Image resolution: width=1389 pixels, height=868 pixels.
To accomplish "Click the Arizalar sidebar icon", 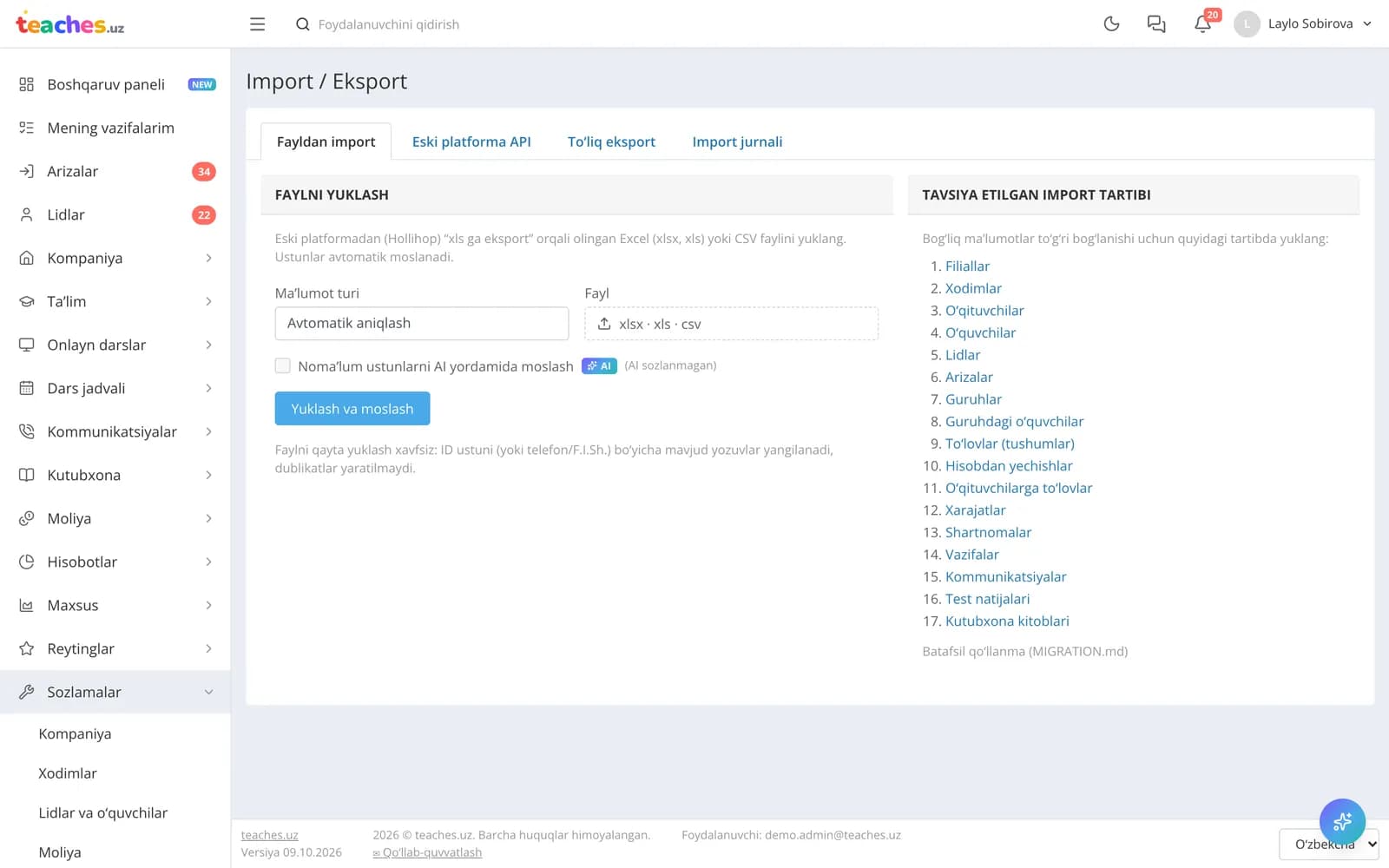I will coord(27,171).
